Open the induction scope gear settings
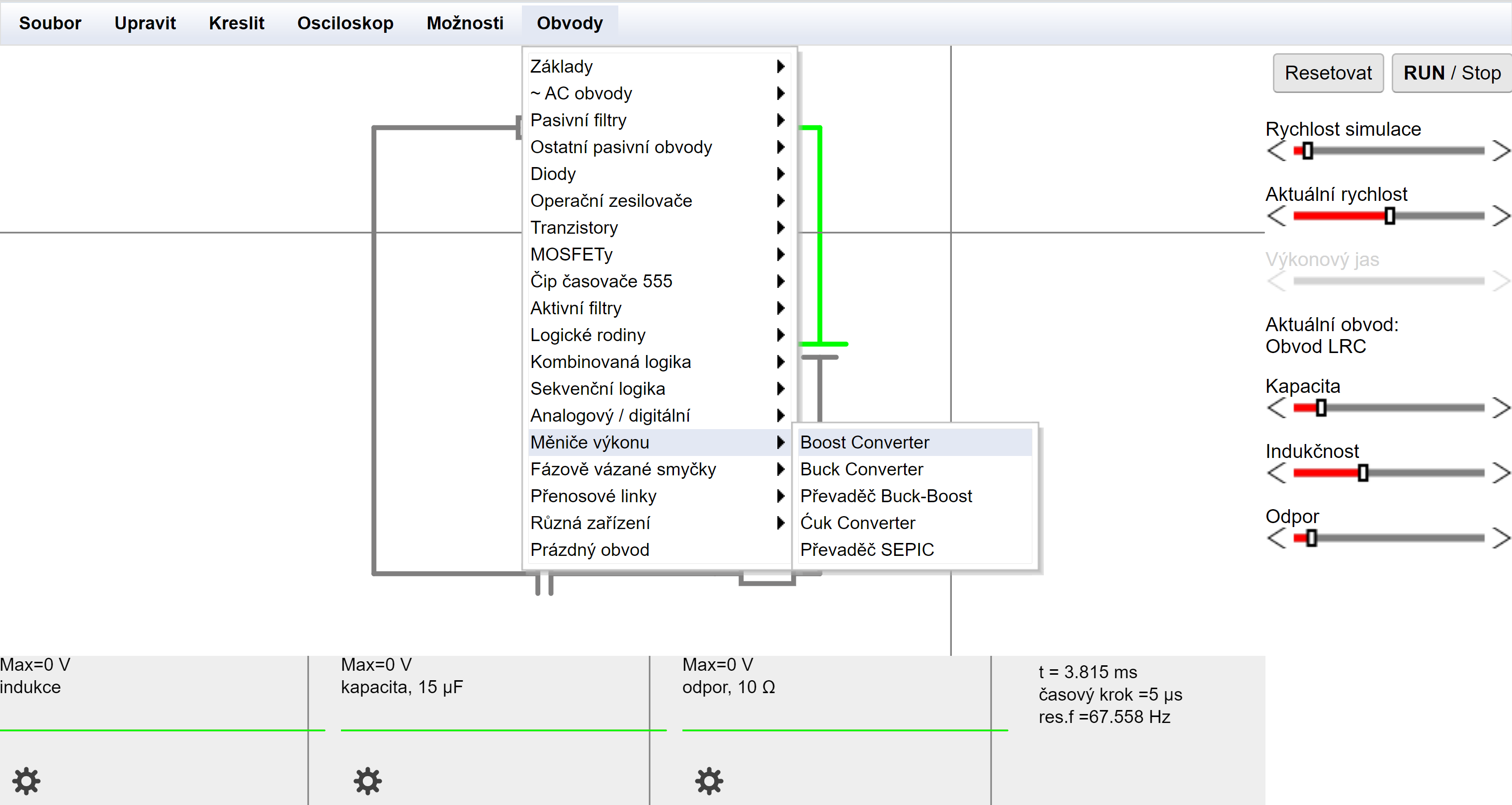The image size is (1512, 805). pyautogui.click(x=26, y=780)
